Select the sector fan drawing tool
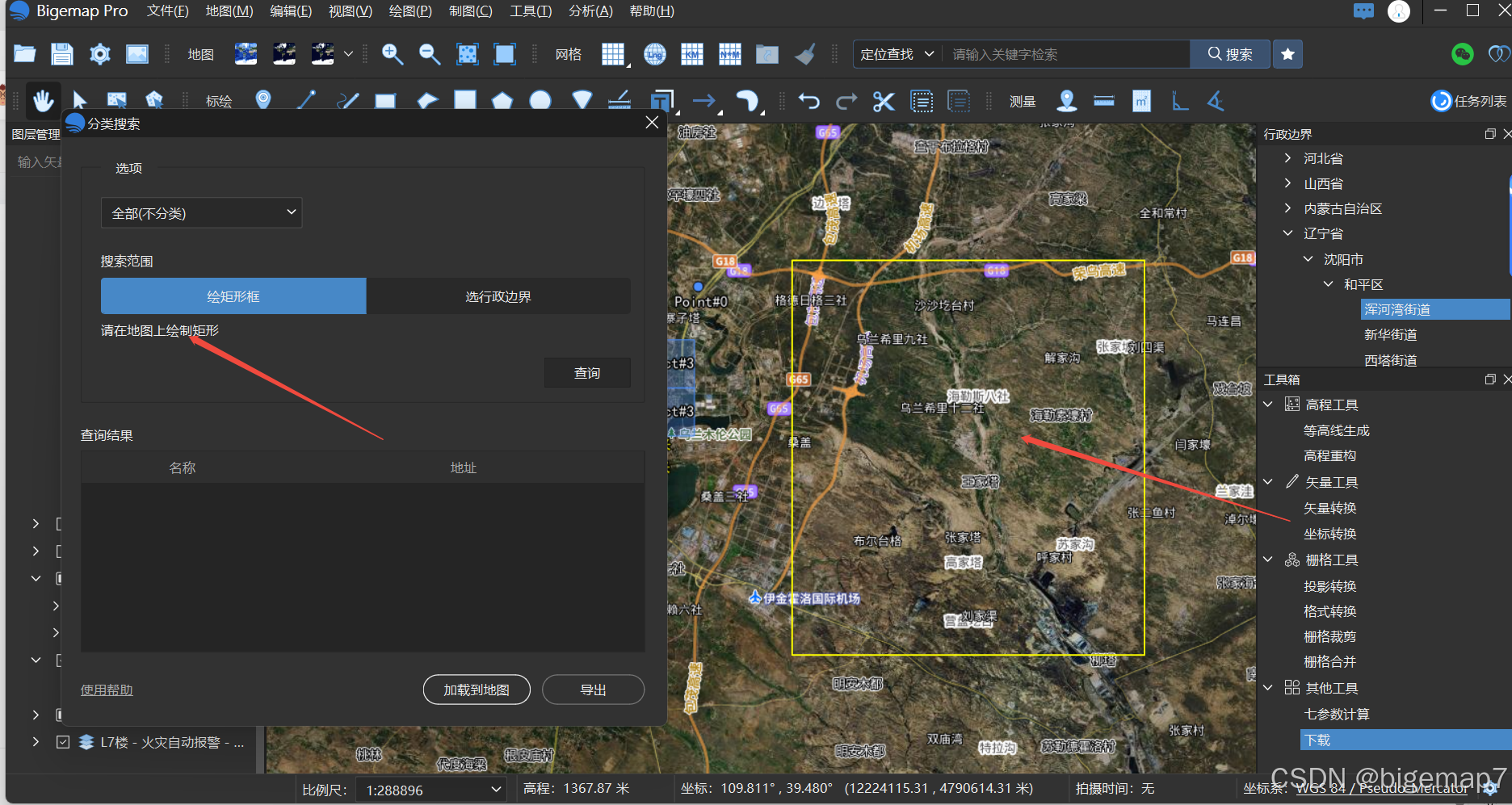 click(x=582, y=100)
